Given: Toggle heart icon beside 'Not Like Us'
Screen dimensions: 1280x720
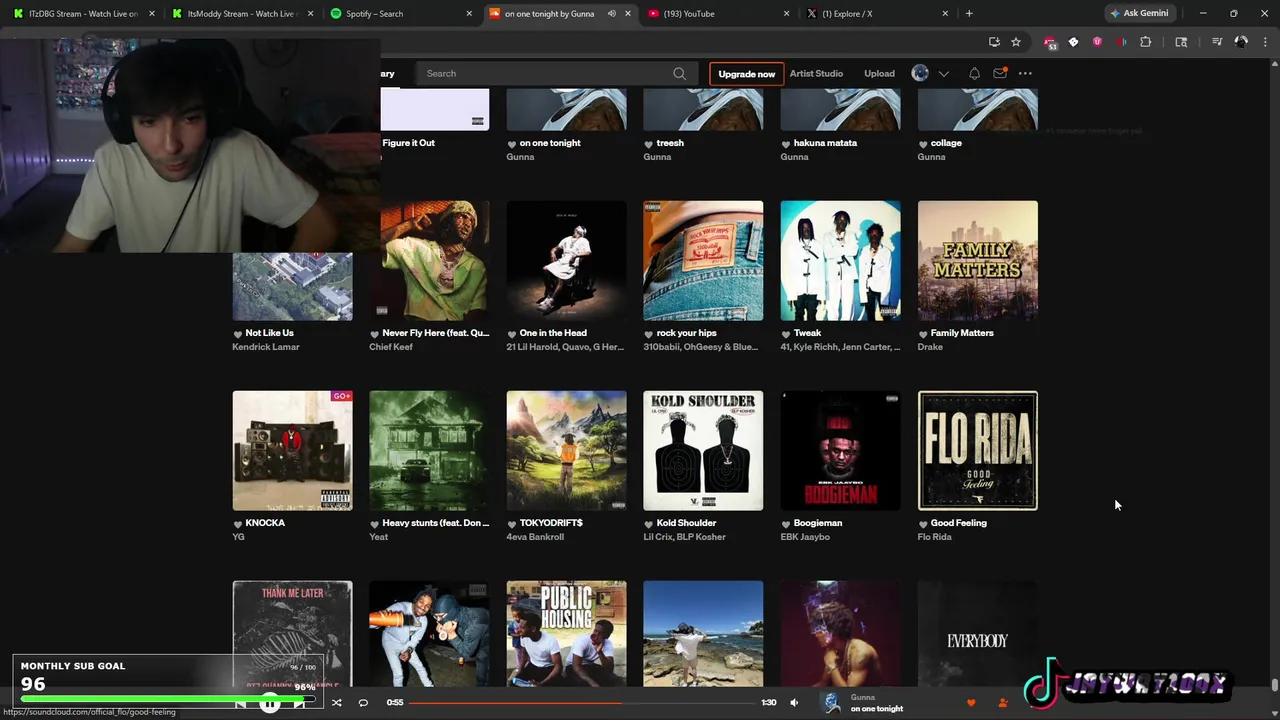Looking at the screenshot, I should [238, 334].
